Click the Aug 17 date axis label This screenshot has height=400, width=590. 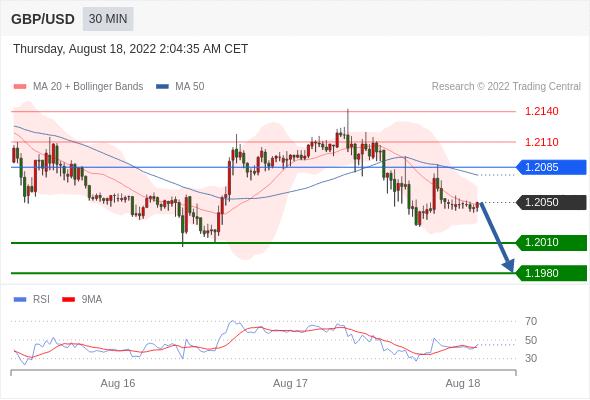click(290, 383)
